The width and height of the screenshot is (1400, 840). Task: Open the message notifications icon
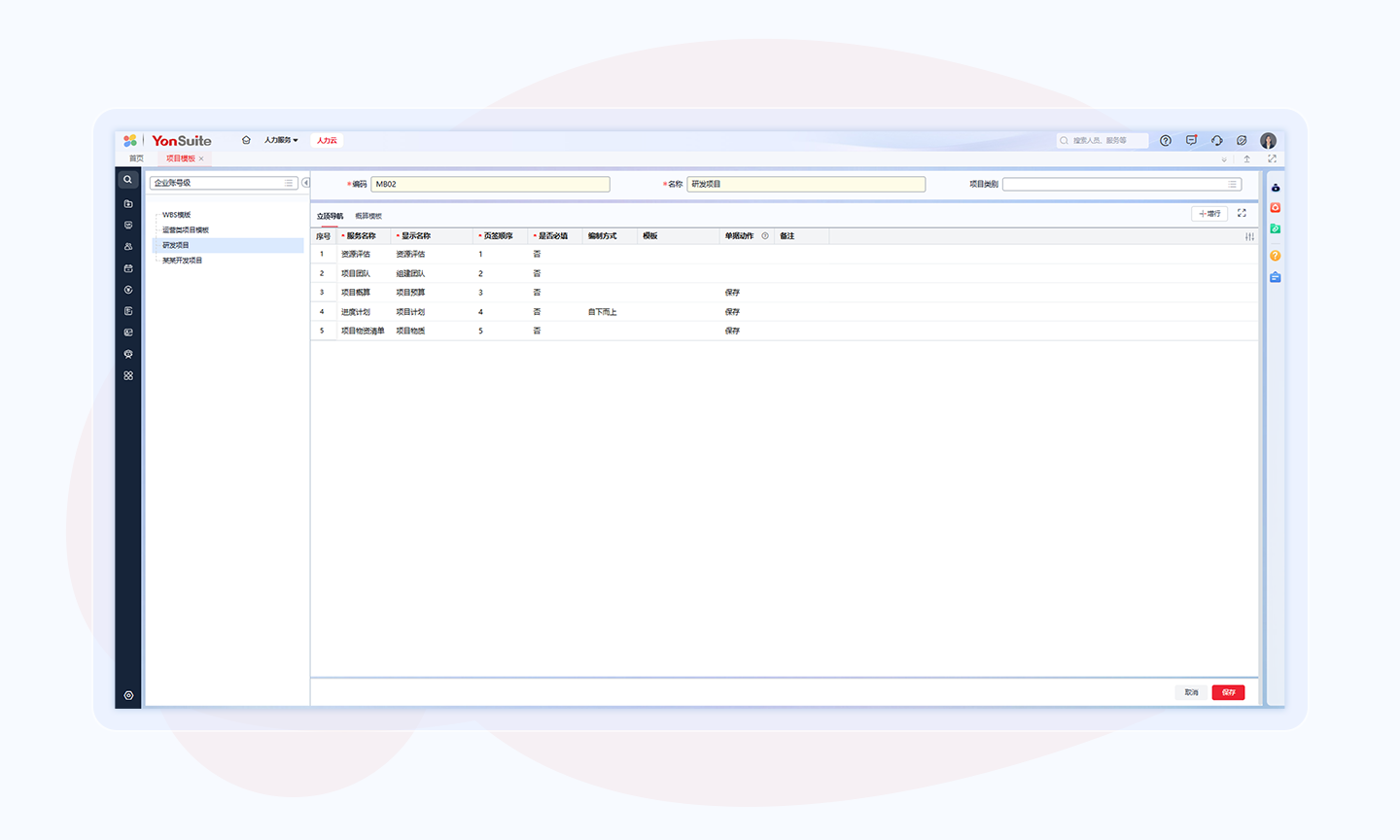click(1191, 141)
